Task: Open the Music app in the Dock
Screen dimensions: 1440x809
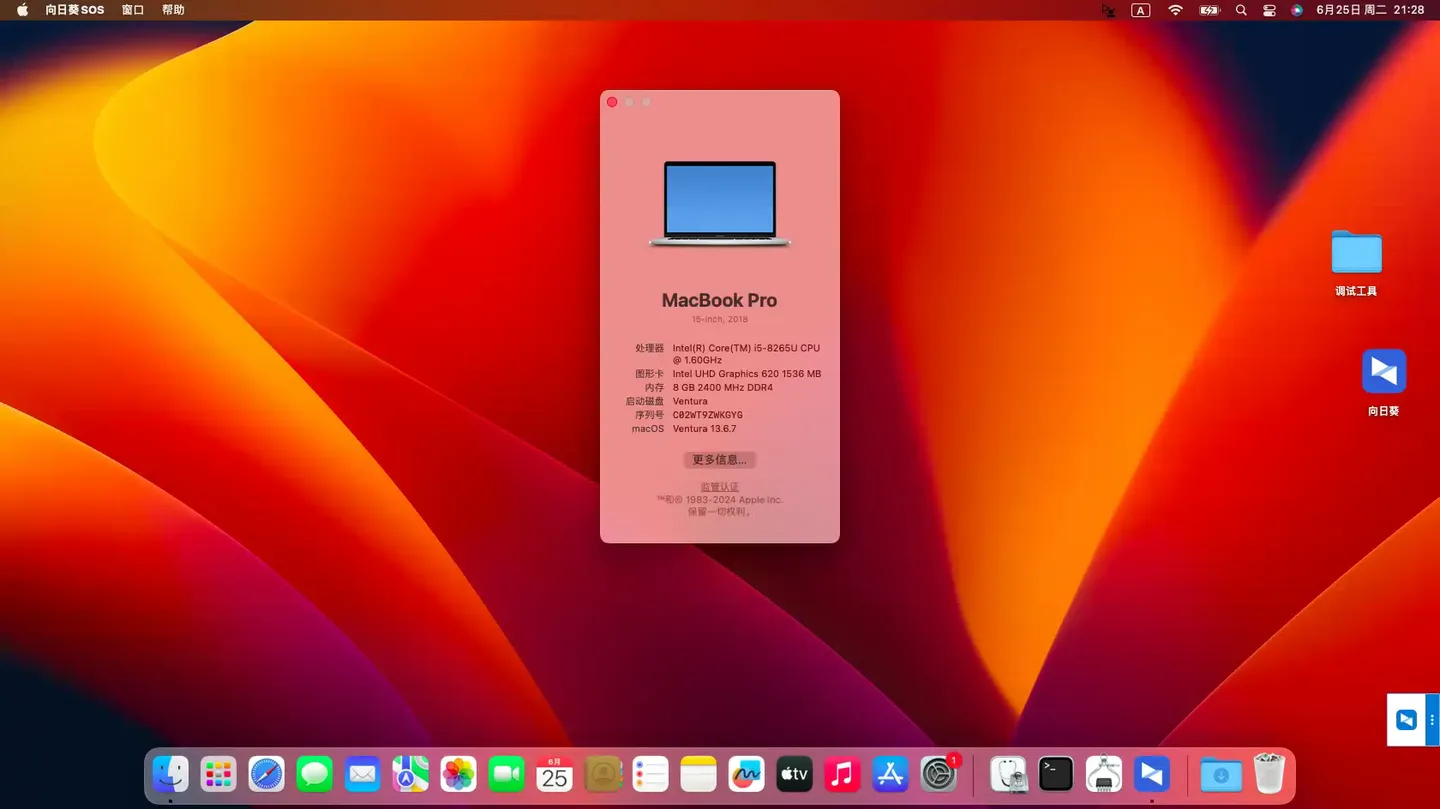Action: coord(842,774)
